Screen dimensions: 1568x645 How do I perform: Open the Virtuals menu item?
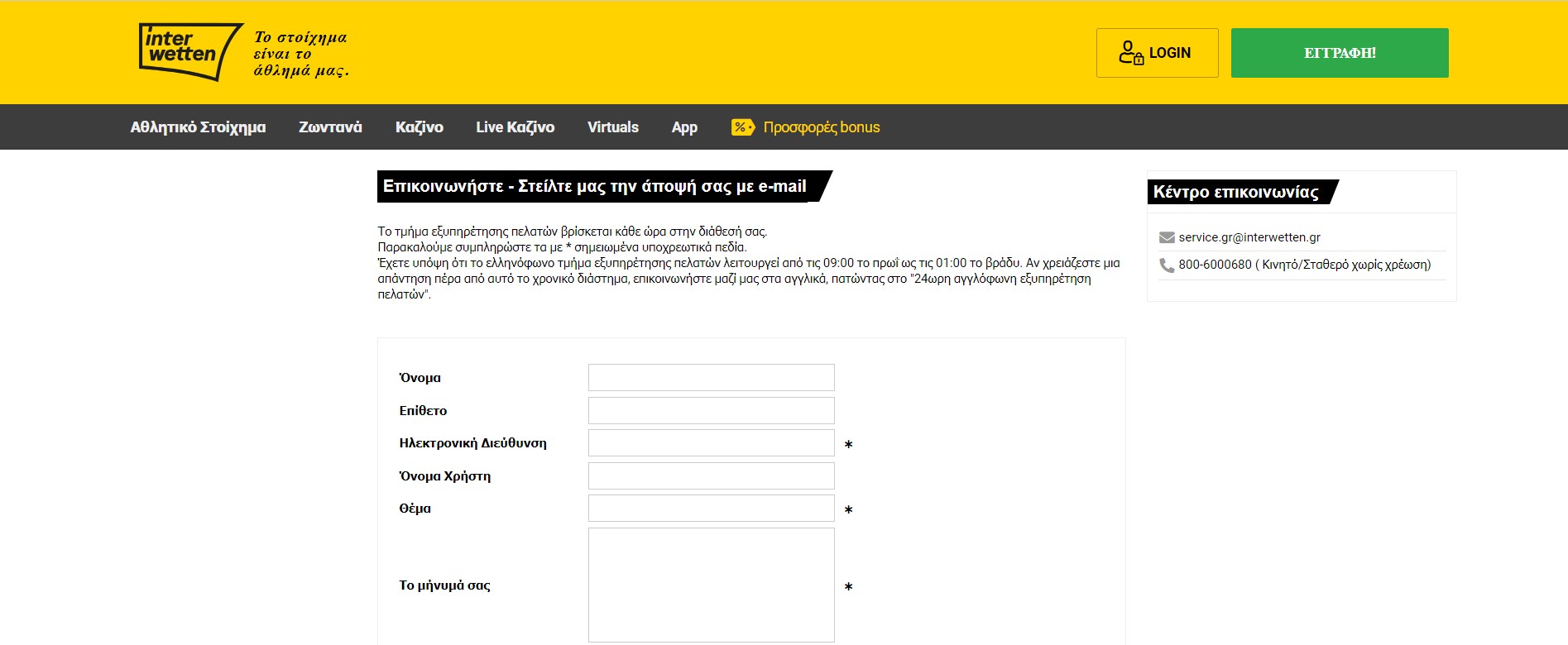pos(612,127)
